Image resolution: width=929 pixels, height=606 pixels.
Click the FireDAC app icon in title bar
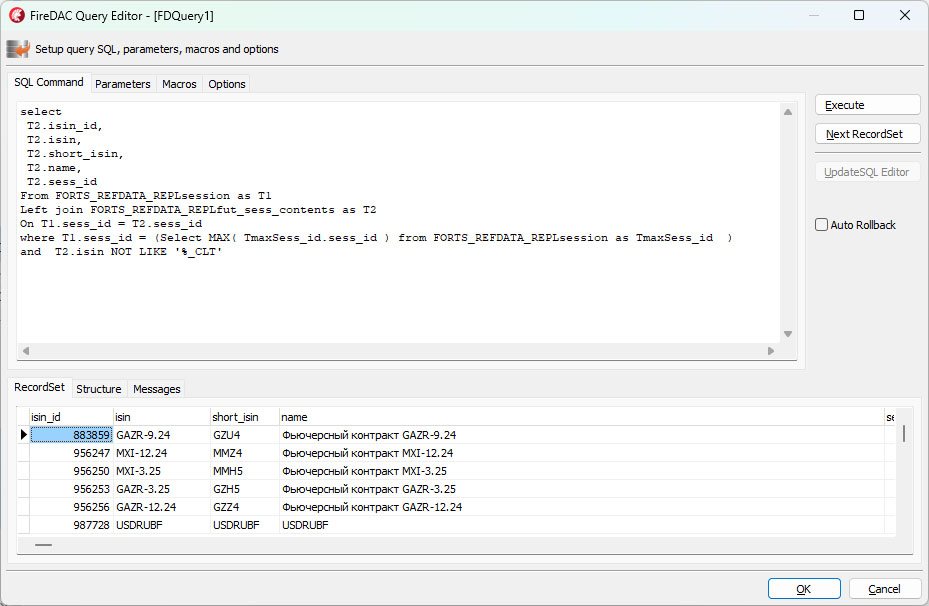[x=17, y=15]
